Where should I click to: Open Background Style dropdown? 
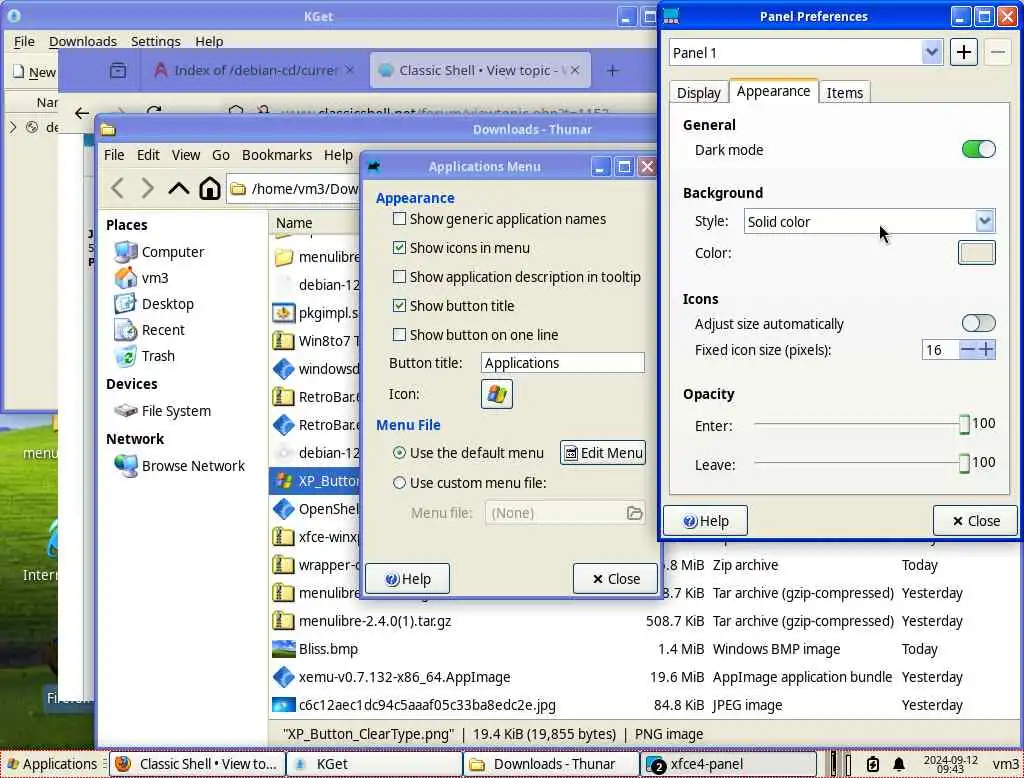[869, 222]
